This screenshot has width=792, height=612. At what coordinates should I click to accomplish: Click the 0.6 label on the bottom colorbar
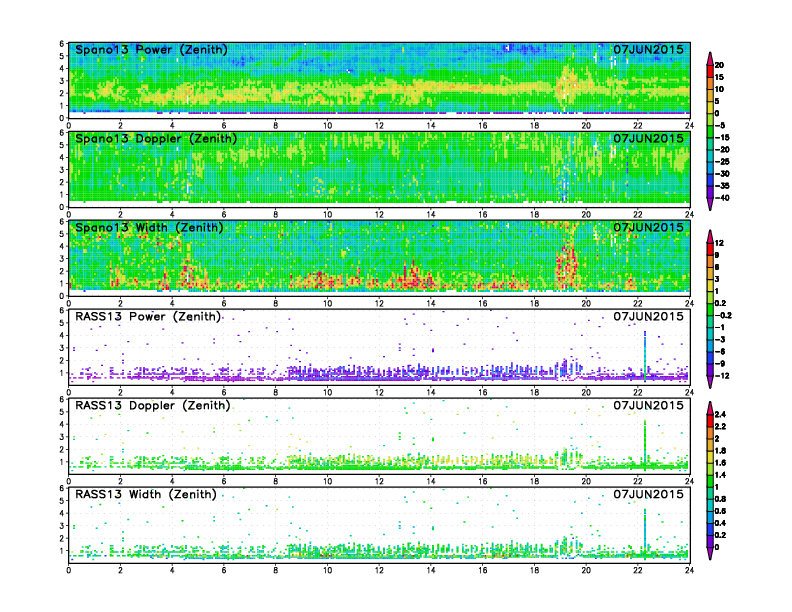(720, 511)
